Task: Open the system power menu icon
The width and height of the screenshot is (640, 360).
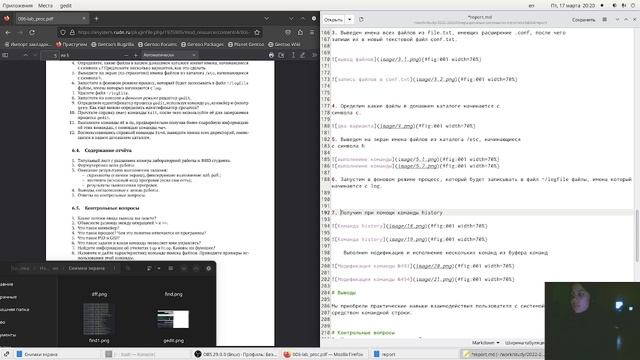Action: click(x=633, y=5)
